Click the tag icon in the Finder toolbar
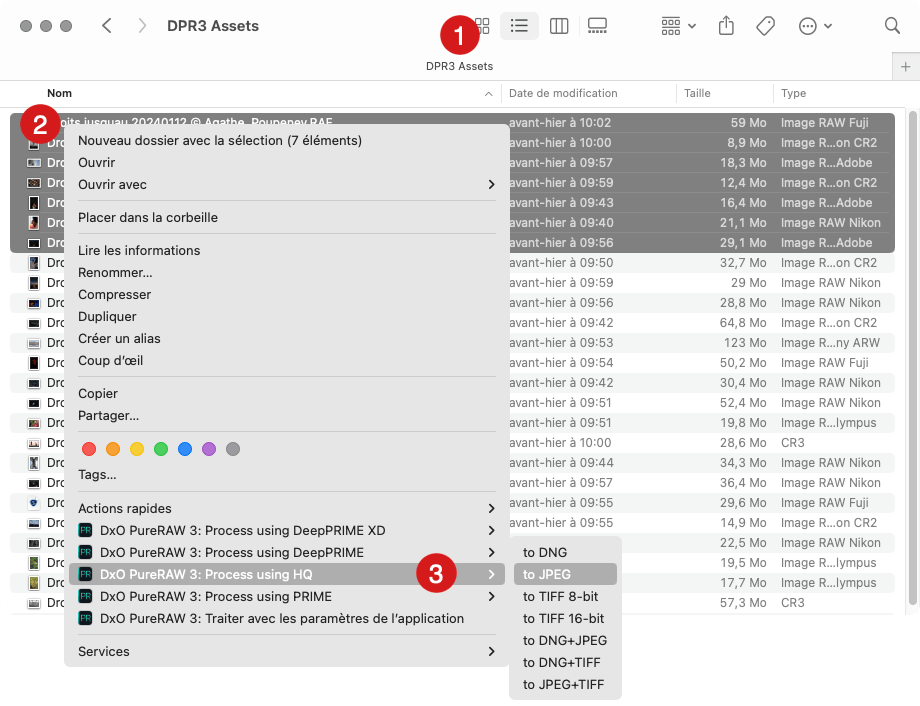This screenshot has width=920, height=706. (765, 26)
